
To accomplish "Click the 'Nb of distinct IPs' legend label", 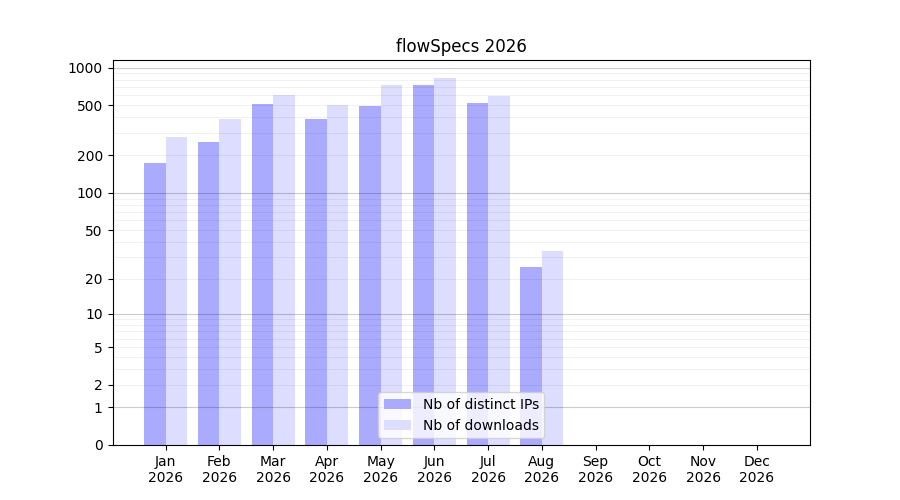I will [x=481, y=404].
